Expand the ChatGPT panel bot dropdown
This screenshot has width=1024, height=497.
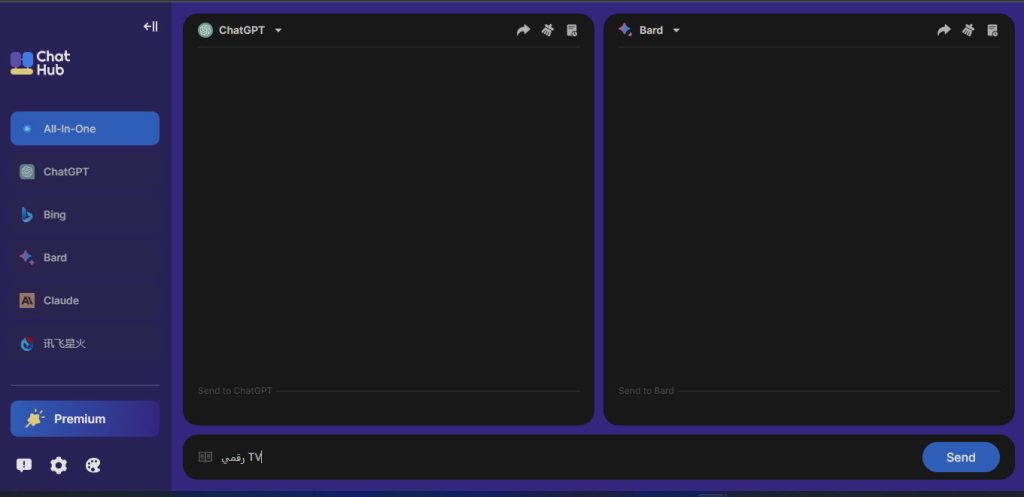(278, 30)
